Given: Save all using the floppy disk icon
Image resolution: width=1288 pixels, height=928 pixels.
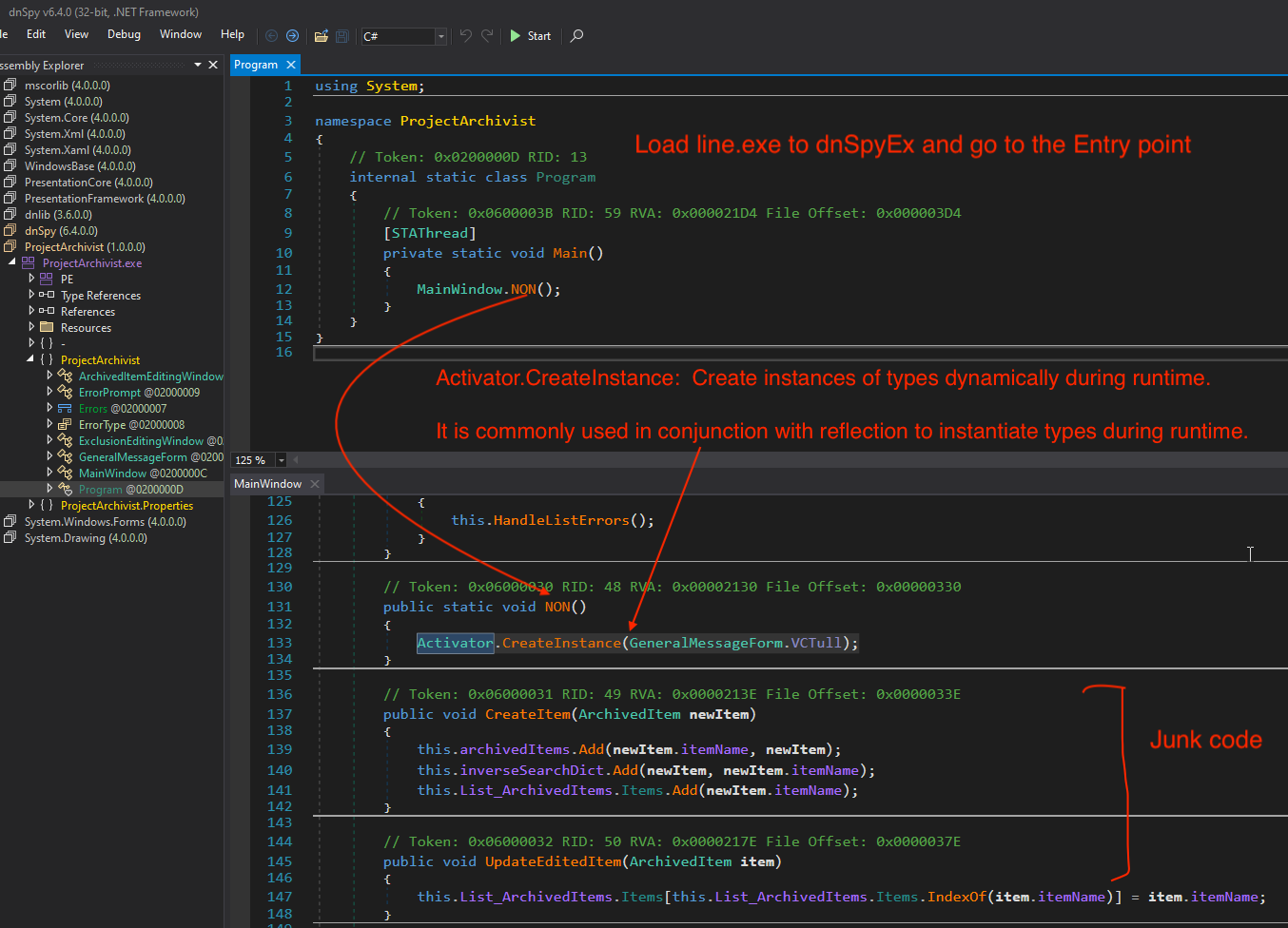Looking at the screenshot, I should coord(342,35).
